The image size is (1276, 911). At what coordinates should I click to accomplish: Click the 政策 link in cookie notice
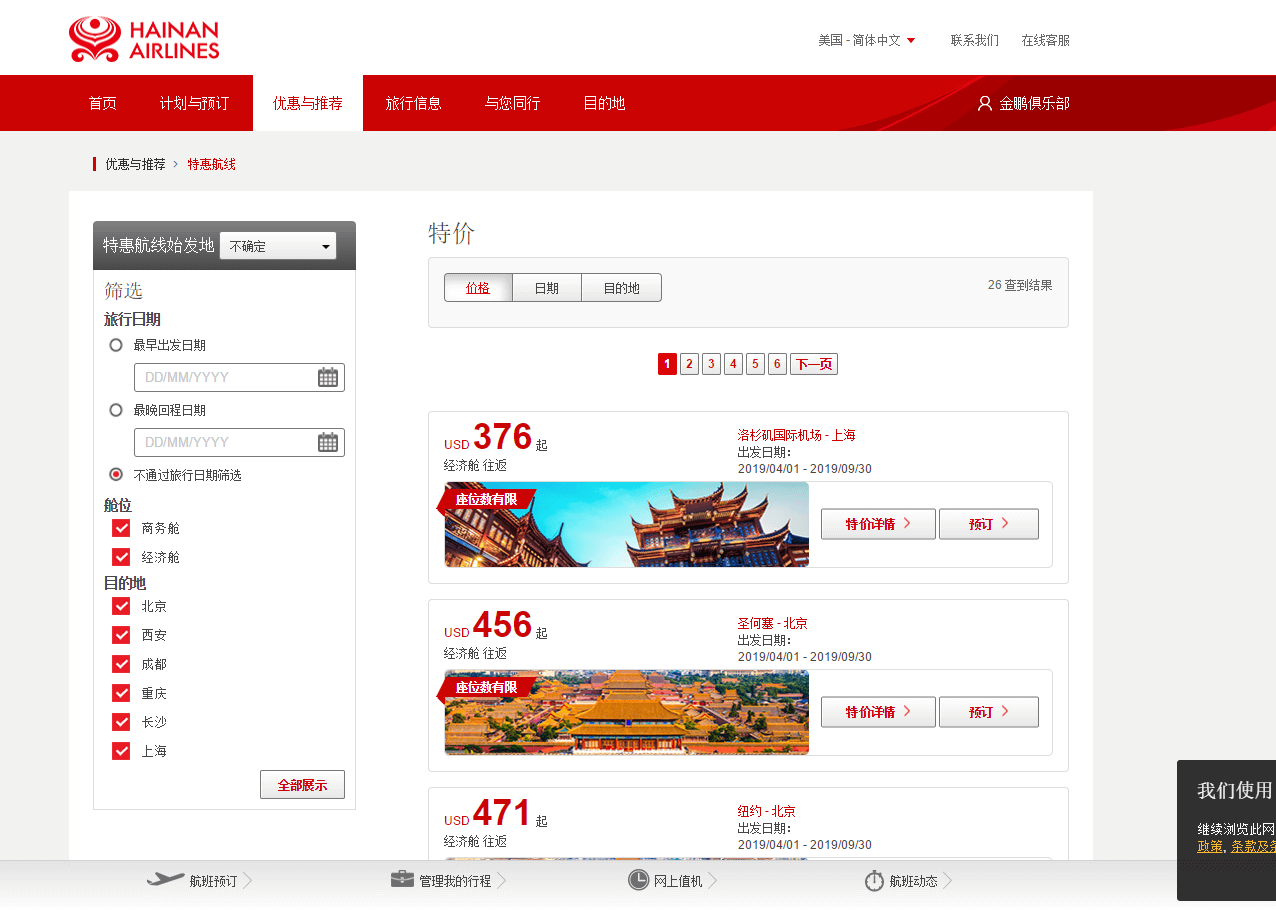1210,846
